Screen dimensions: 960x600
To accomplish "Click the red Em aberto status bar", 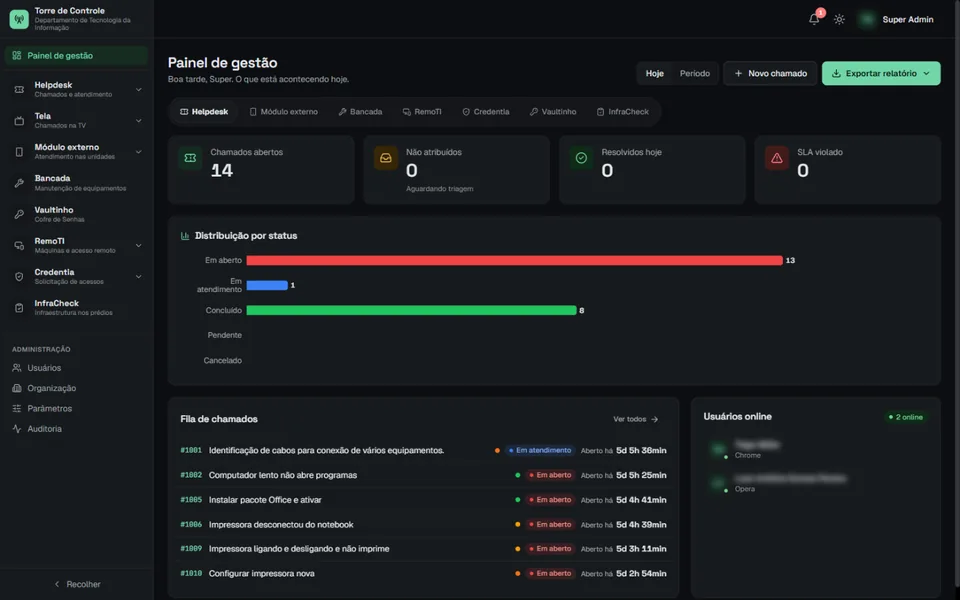I will point(514,260).
